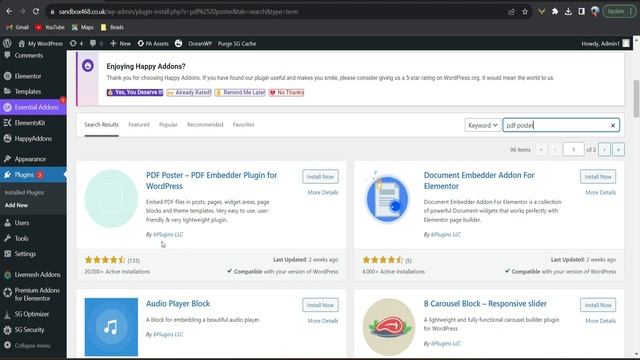Open HappyAddons sidebar item
640x360 pixels.
click(x=33, y=139)
